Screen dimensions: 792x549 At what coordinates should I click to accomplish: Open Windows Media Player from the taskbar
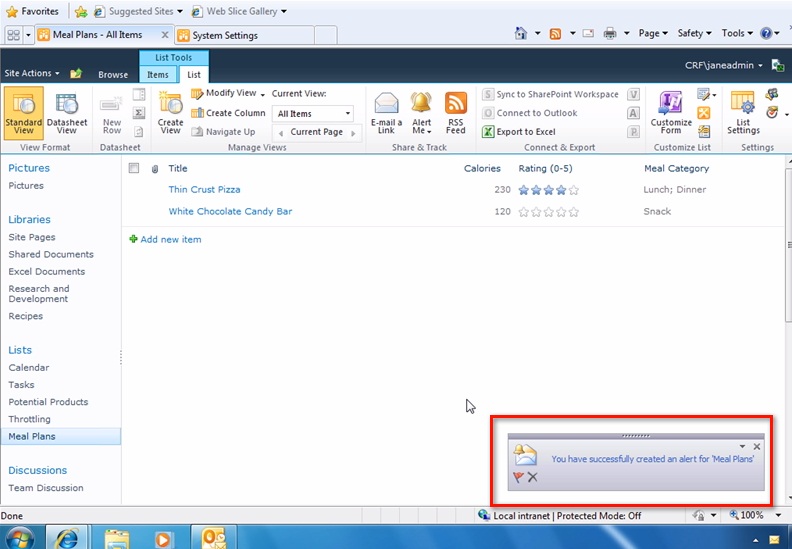[x=163, y=539]
